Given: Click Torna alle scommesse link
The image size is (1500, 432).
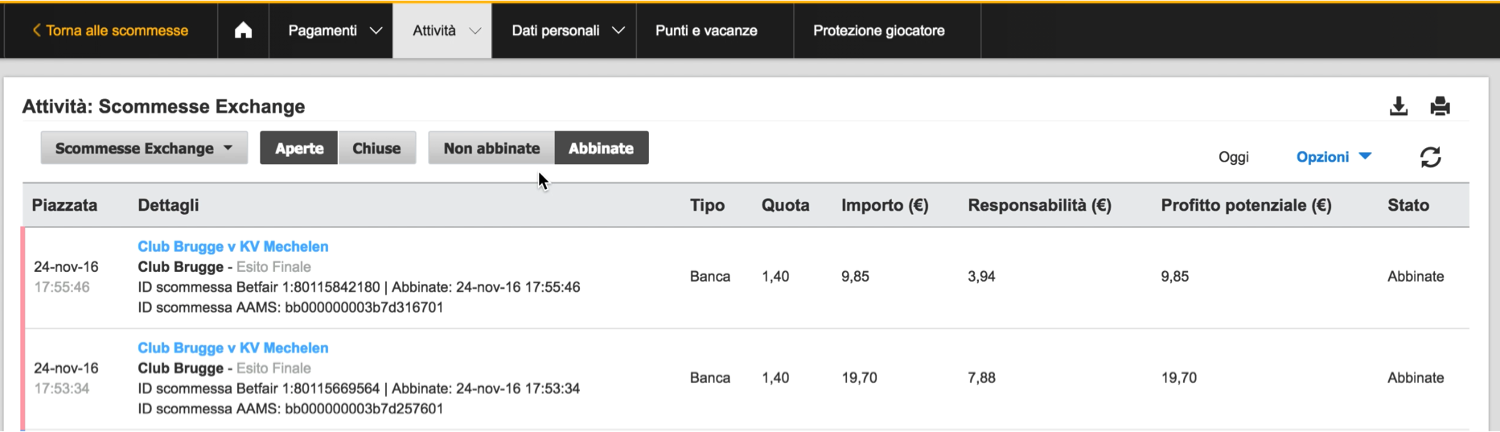Looking at the screenshot, I should click(117, 31).
